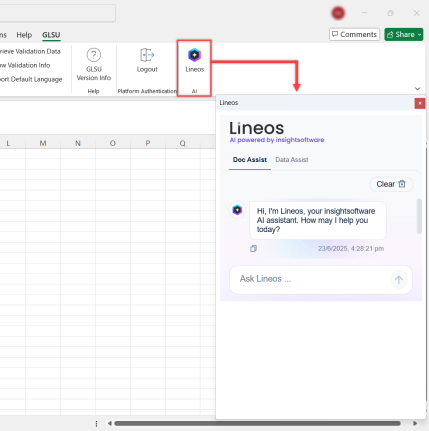Click the user account avatar
The height and width of the screenshot is (431, 429).
coord(338,13)
